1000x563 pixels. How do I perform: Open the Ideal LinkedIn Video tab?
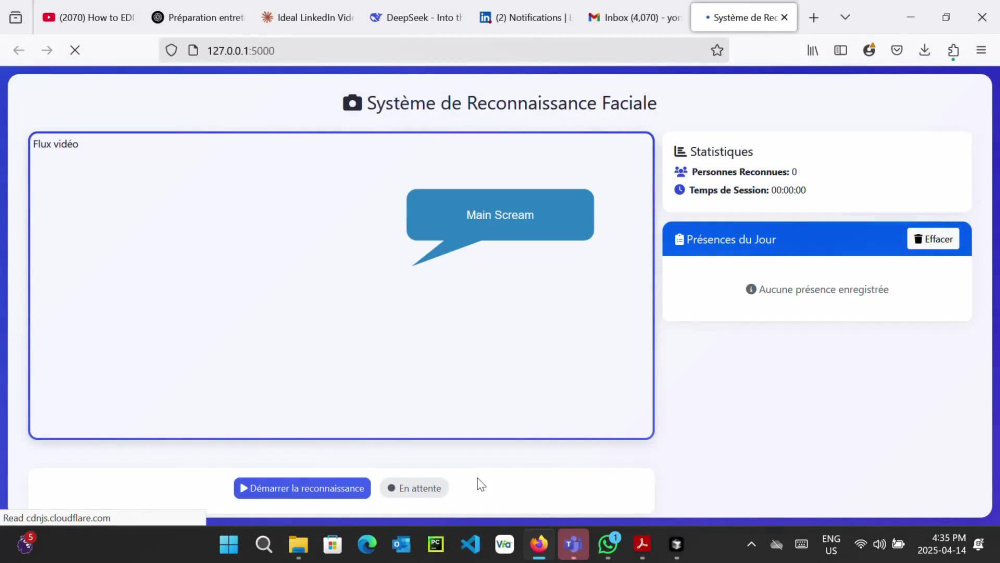[307, 17]
